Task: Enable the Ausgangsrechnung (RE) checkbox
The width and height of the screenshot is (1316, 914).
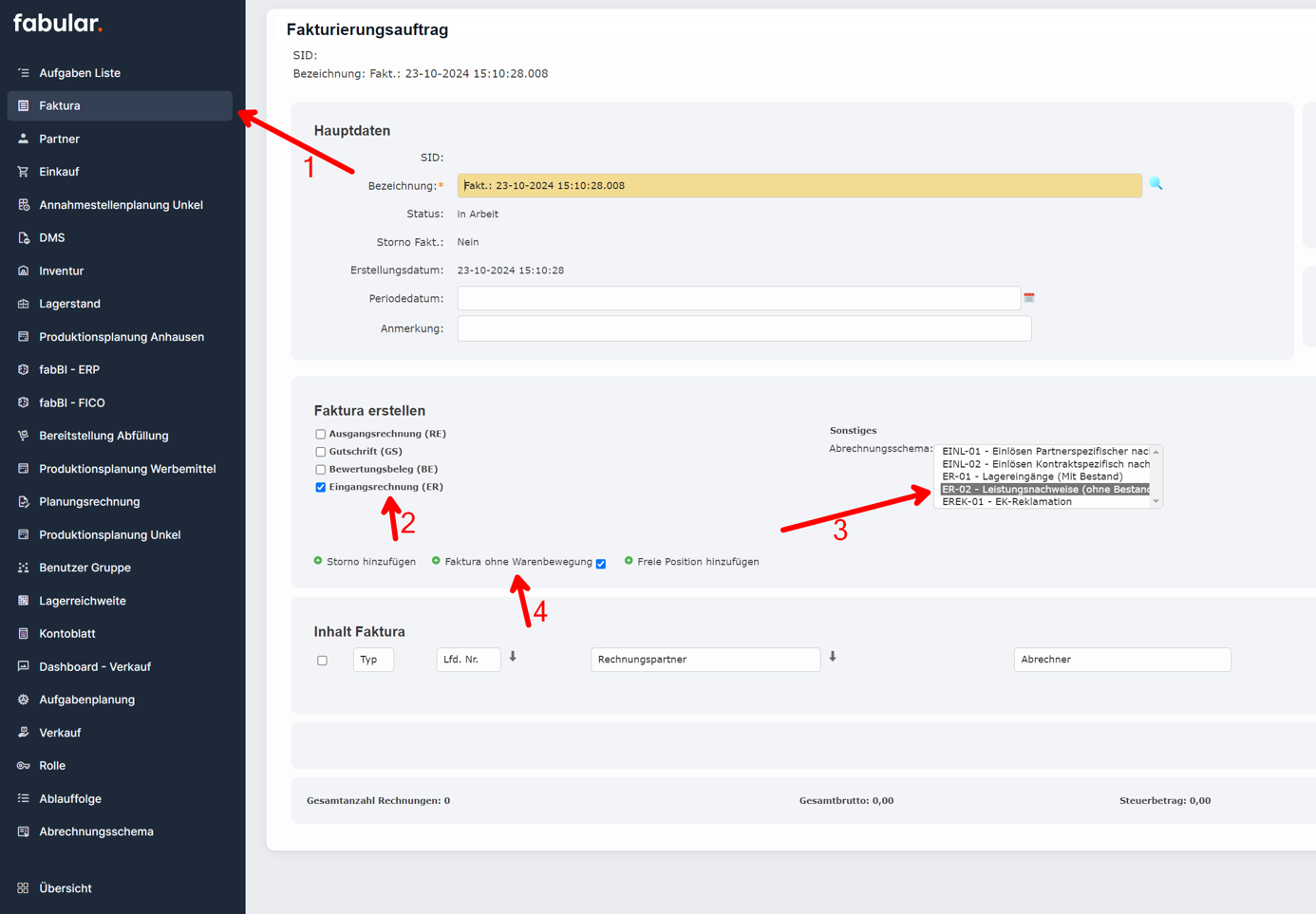Action: 320,433
